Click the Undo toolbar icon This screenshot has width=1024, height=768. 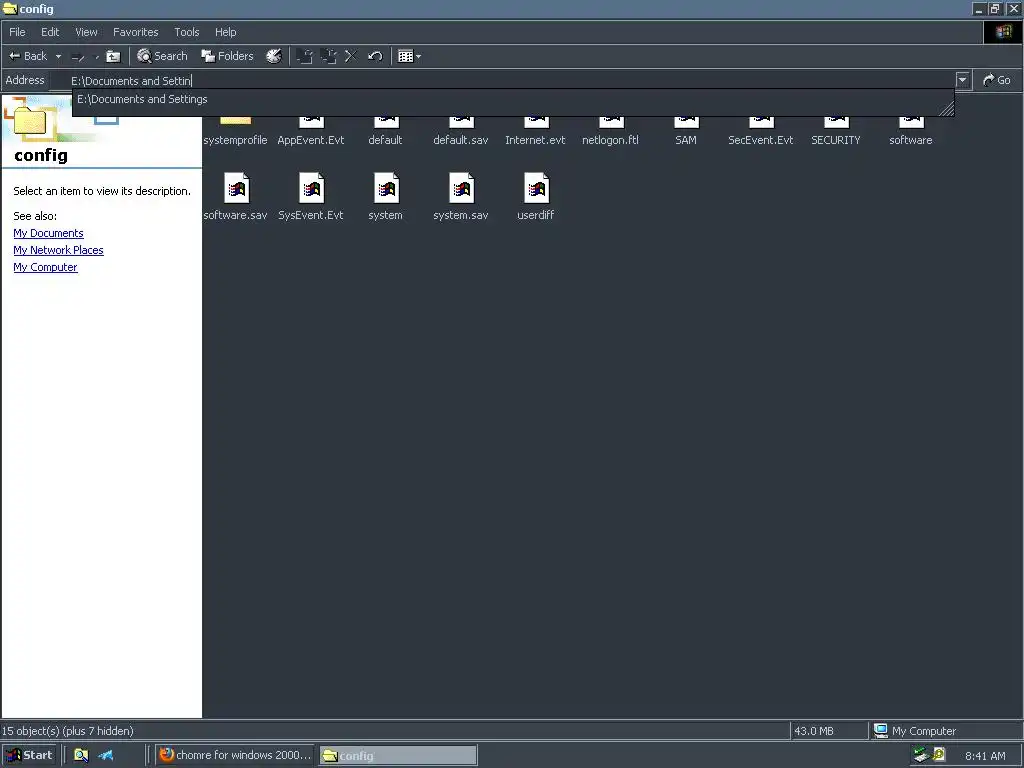375,56
